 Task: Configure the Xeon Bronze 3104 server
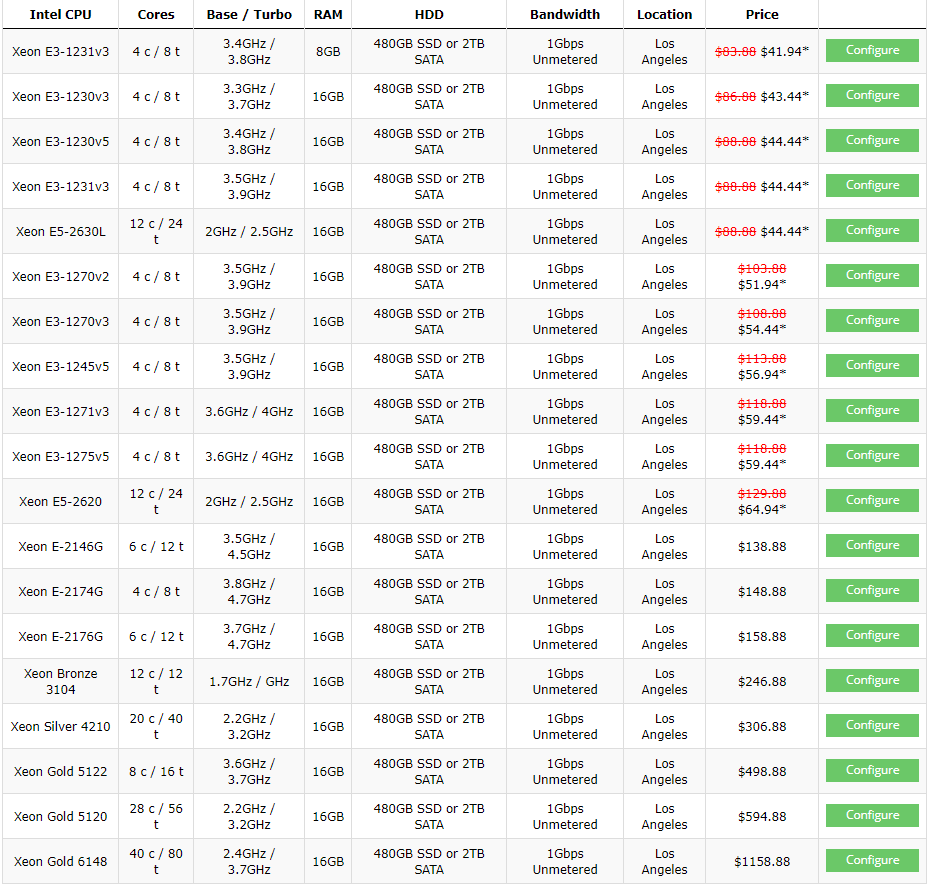click(x=872, y=680)
